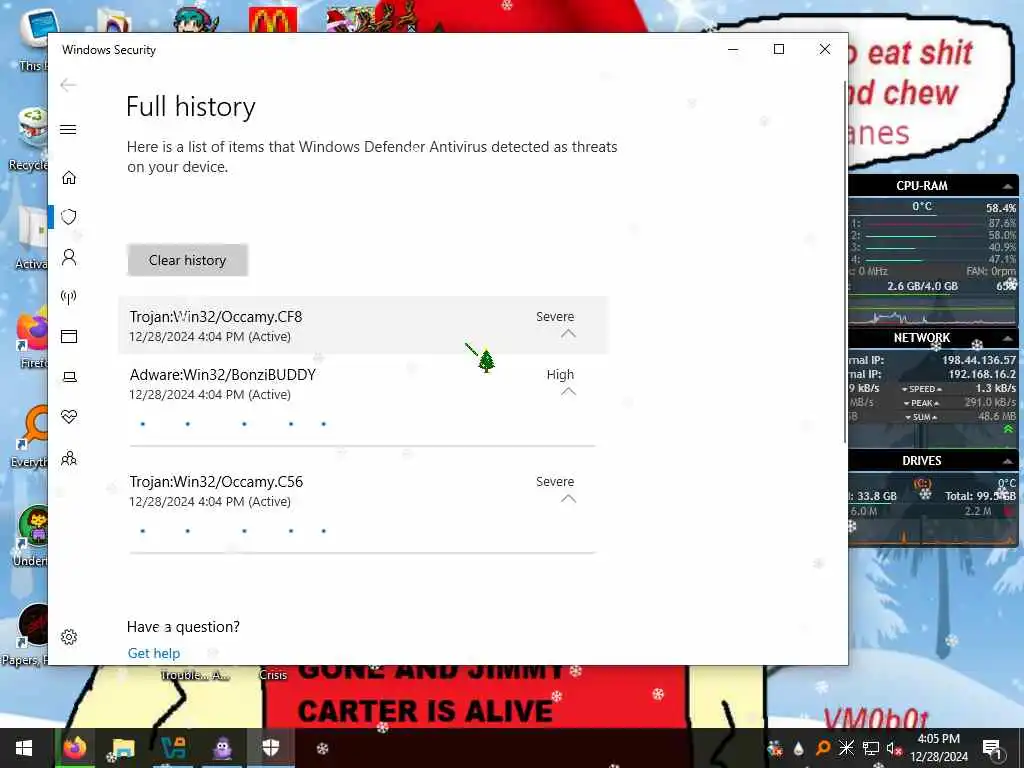Screen dimensions: 1024x768
Task: Click Windows Security shield in taskbar
Action: coord(271,748)
